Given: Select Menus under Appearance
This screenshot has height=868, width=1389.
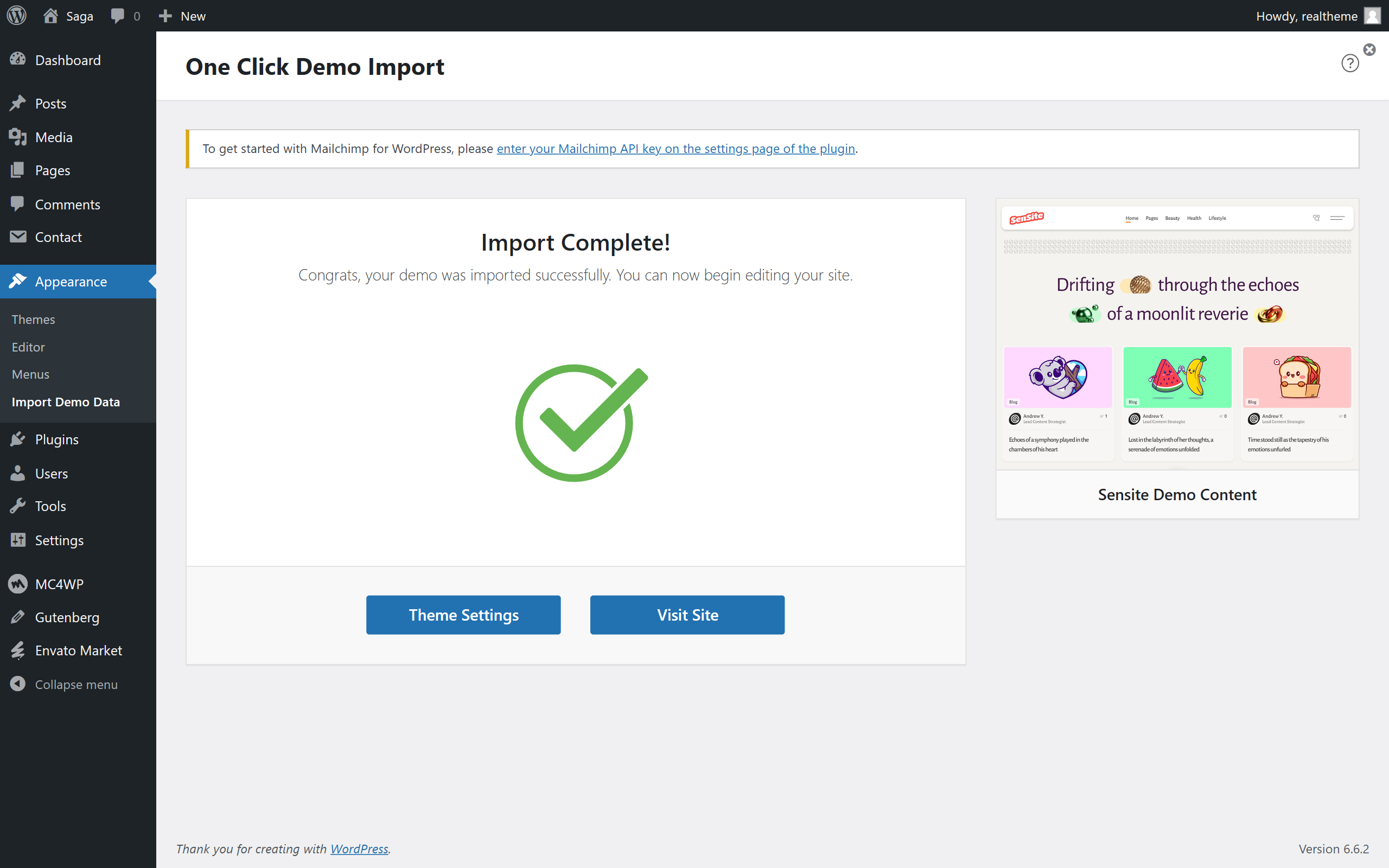Looking at the screenshot, I should coord(30,374).
